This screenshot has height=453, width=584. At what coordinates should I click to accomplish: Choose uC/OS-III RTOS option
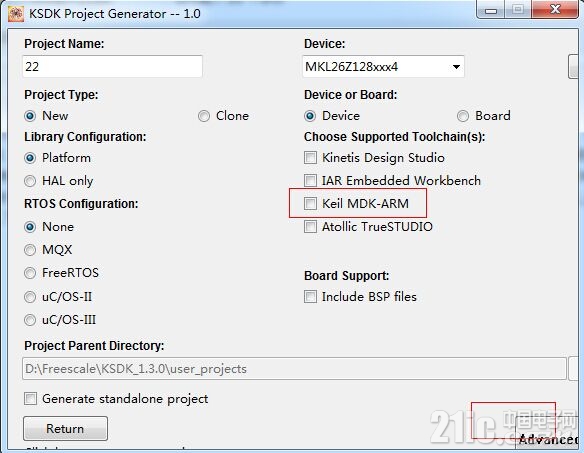click(x=30, y=320)
